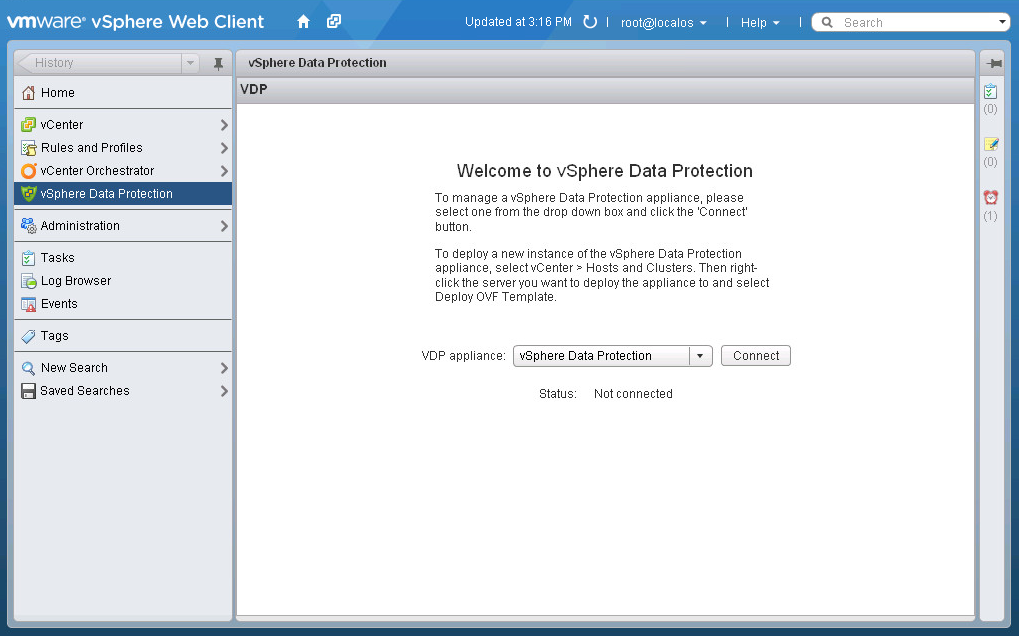Image resolution: width=1019 pixels, height=636 pixels.
Task: Select Rules and Profiles label
Action: (x=92, y=147)
